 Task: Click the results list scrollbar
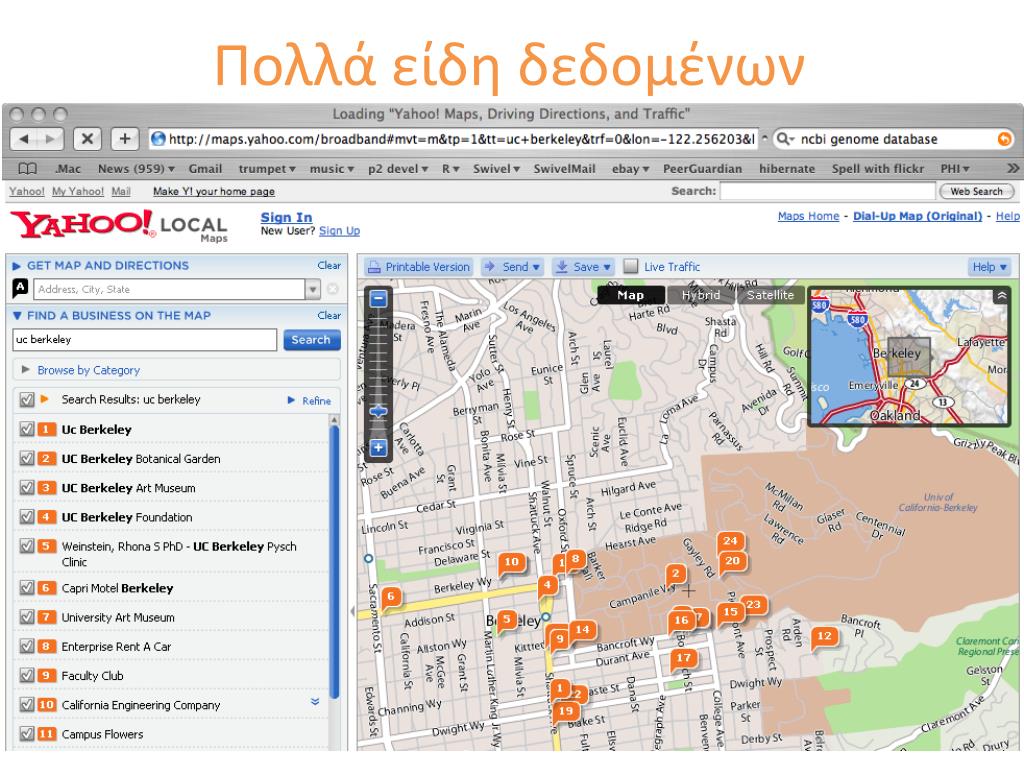click(335, 562)
